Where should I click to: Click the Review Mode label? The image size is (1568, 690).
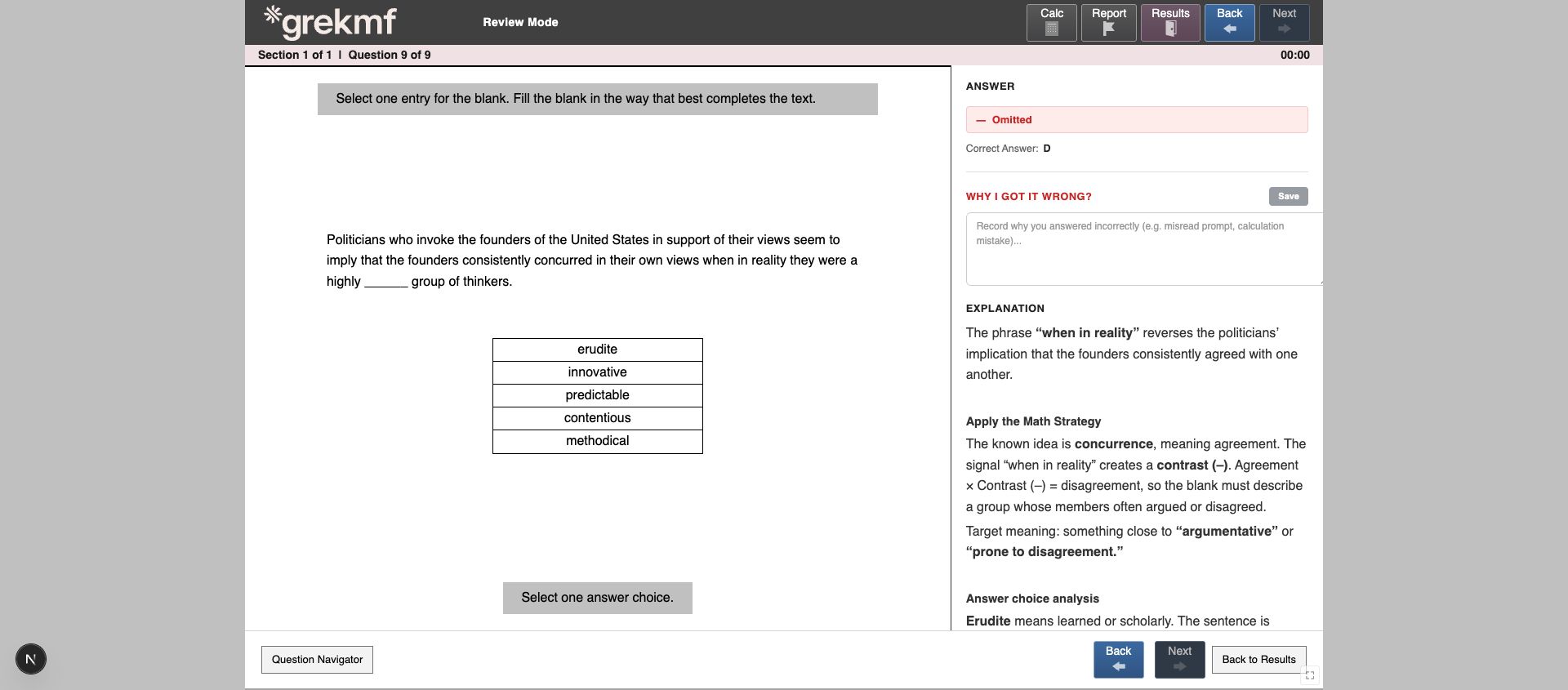tap(520, 23)
